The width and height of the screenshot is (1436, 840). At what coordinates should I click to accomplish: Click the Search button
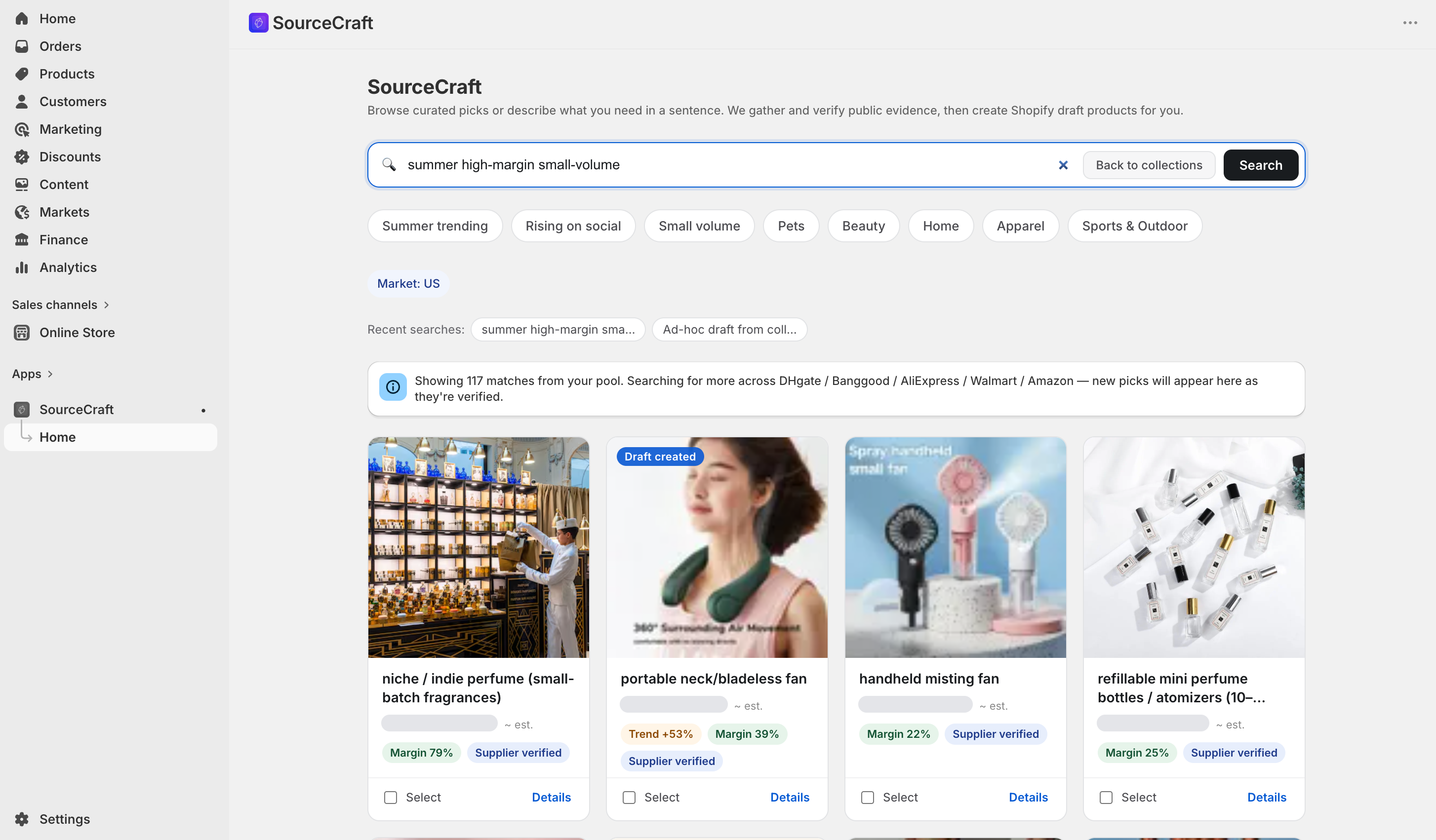pyautogui.click(x=1261, y=165)
